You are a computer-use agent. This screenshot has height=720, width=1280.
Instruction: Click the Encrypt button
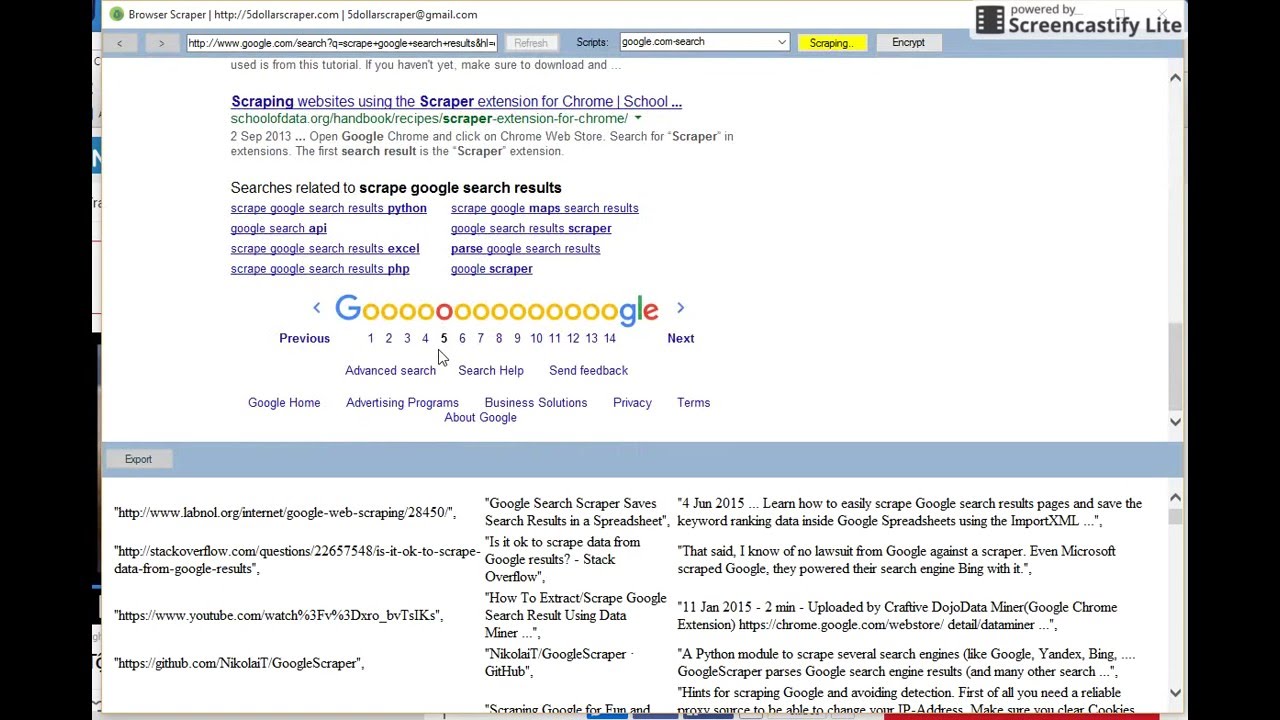(x=908, y=43)
